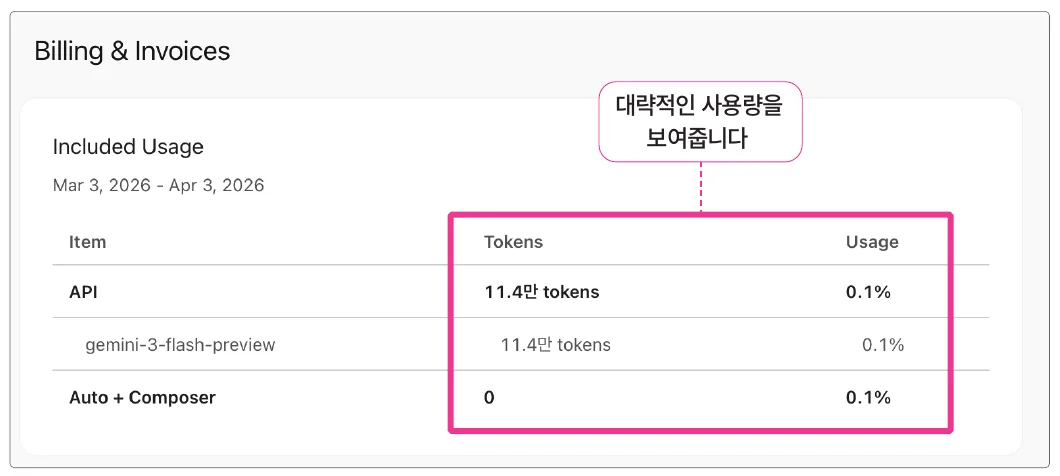Click the Usage column header
The width and height of the screenshot is (1060, 476).
pos(872,242)
